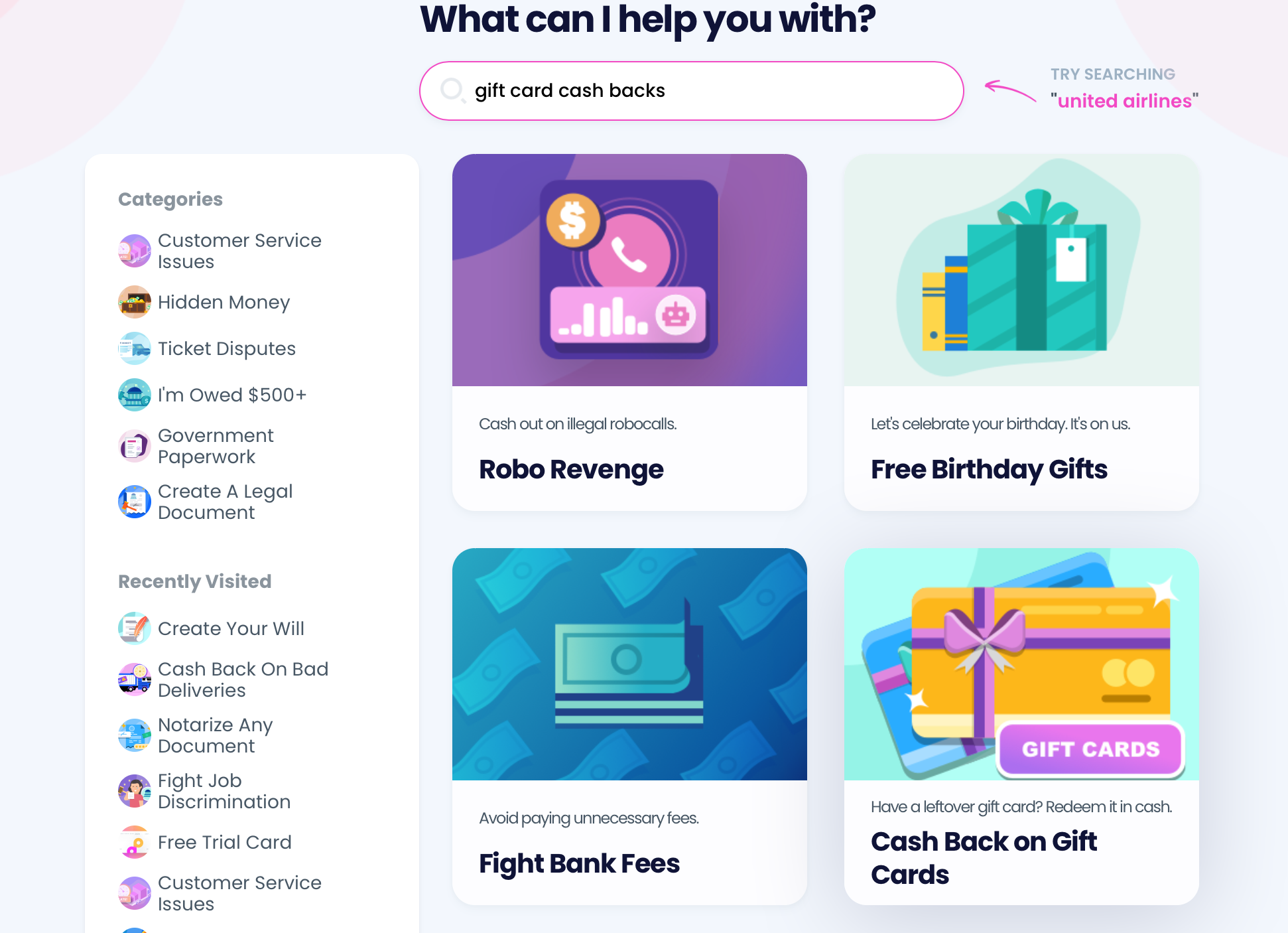Click the gift card cash backs search input field
This screenshot has width=1288, height=933.
[x=691, y=91]
